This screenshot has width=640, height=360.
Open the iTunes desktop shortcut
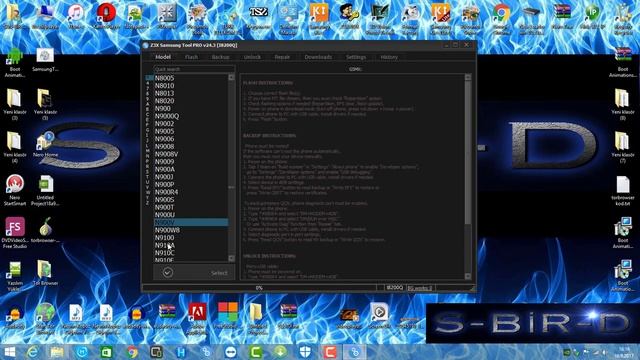tap(76, 16)
